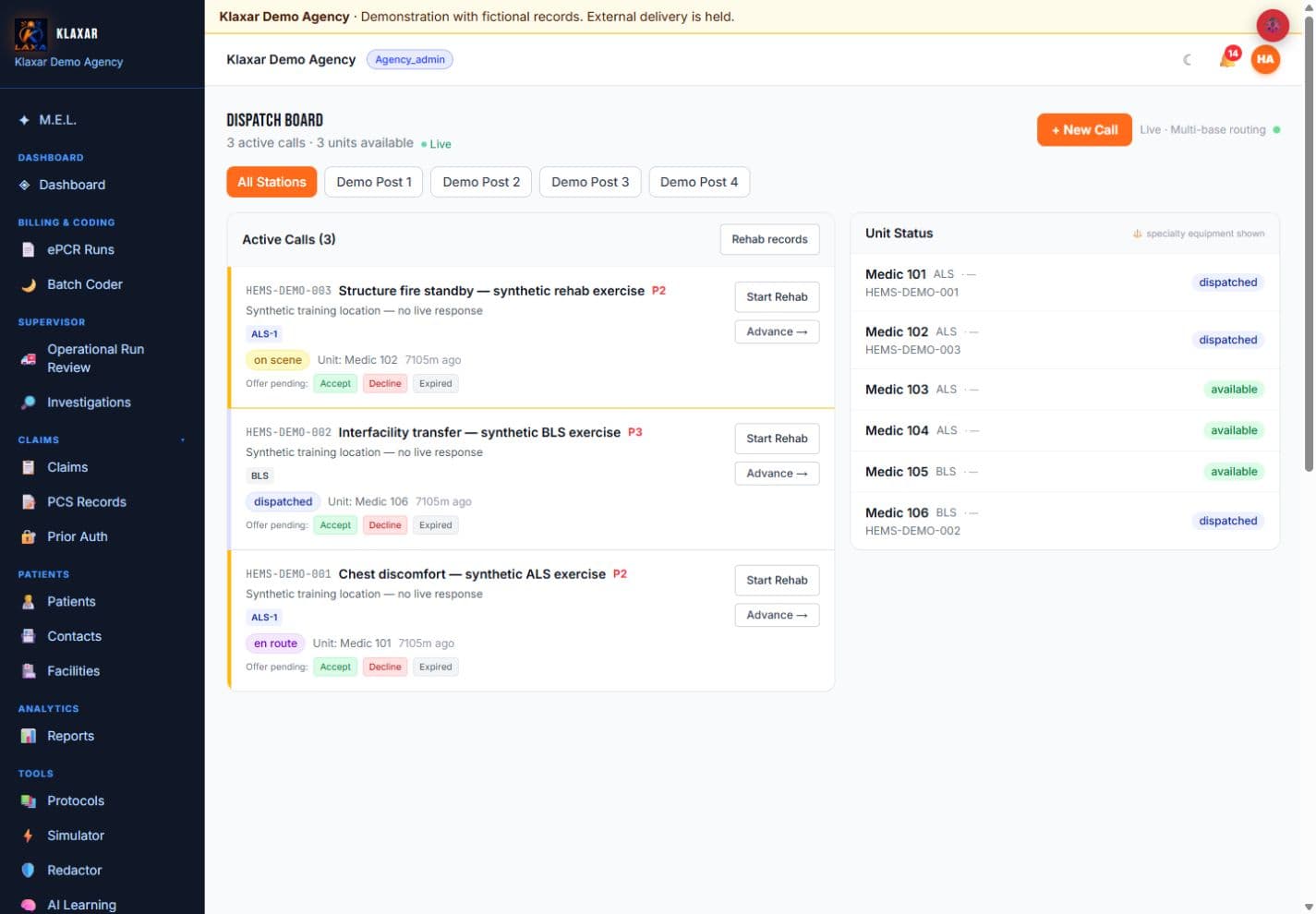Image resolution: width=1316 pixels, height=914 pixels.
Task: Open the M.E.L. sparkle icon
Action: (x=24, y=120)
